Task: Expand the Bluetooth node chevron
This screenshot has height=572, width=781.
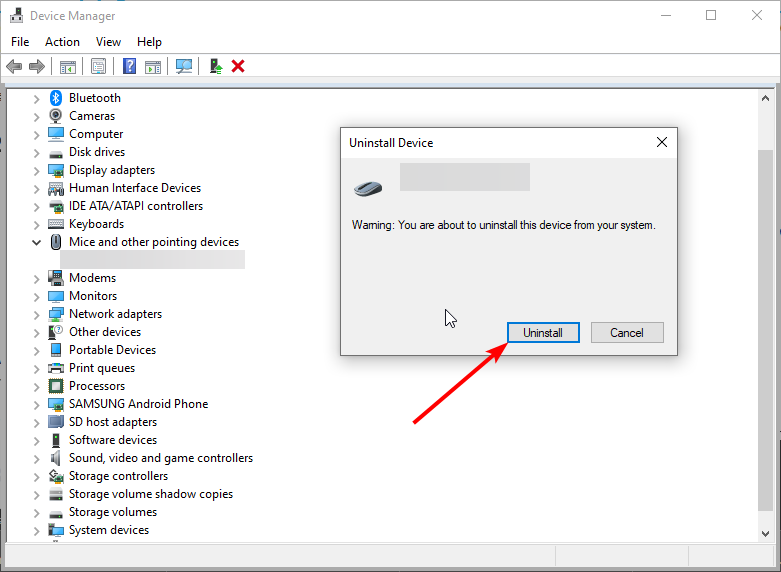Action: [36, 99]
